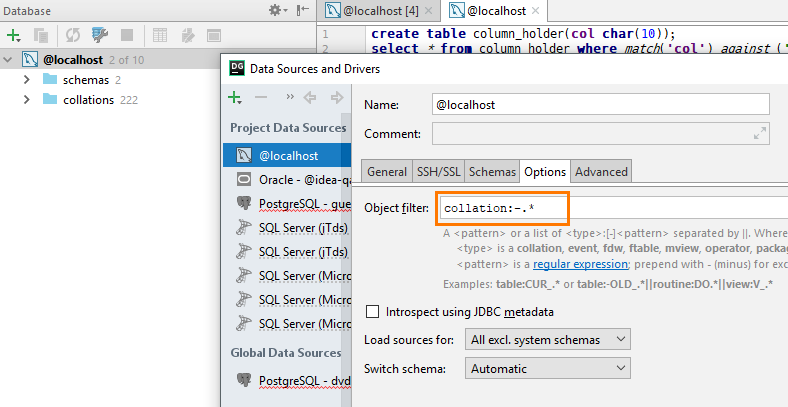Image resolution: width=788 pixels, height=407 pixels.
Task: Switch to the General tab
Action: coord(386,171)
